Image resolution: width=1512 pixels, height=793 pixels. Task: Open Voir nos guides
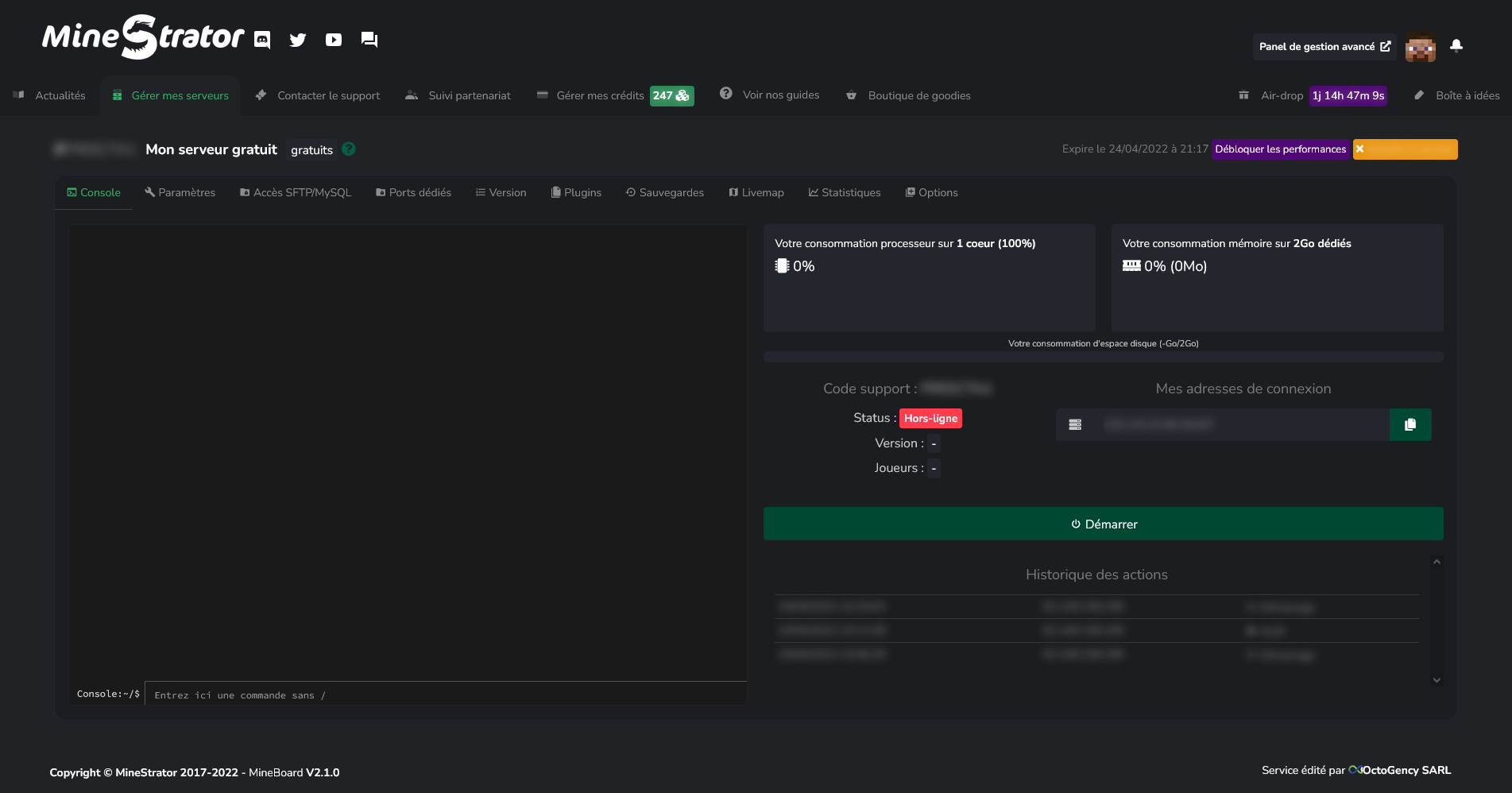point(769,95)
